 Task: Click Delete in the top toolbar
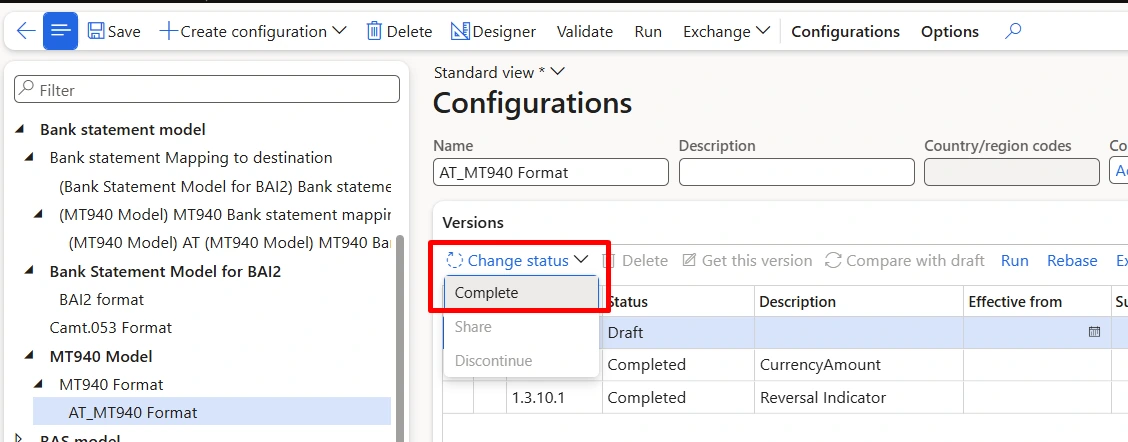399,32
